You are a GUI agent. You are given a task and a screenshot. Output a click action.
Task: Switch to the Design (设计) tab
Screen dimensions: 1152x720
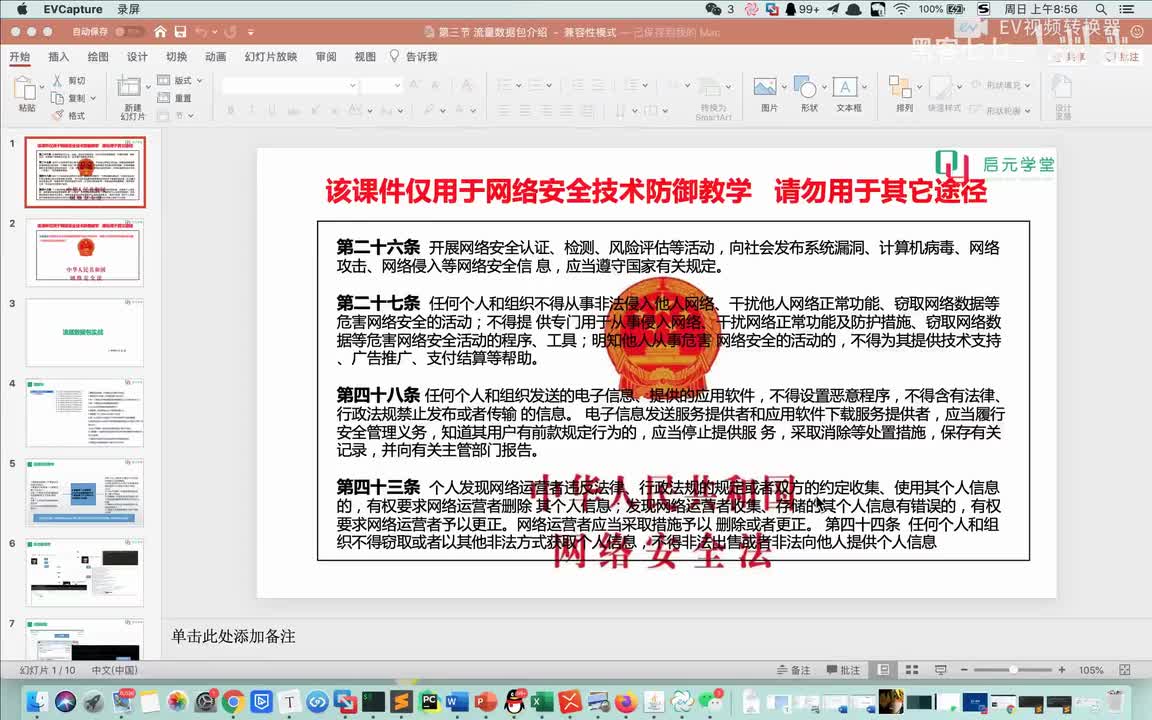point(137,57)
